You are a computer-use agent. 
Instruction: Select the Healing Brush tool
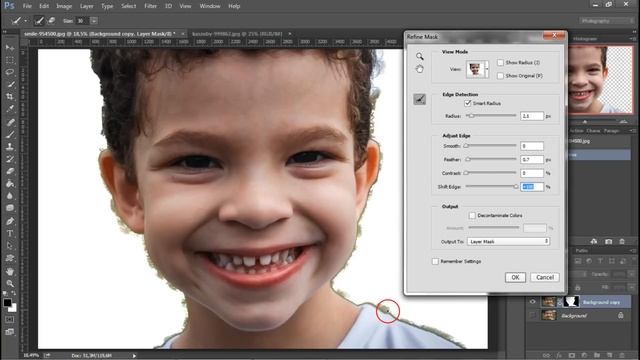click(10, 122)
